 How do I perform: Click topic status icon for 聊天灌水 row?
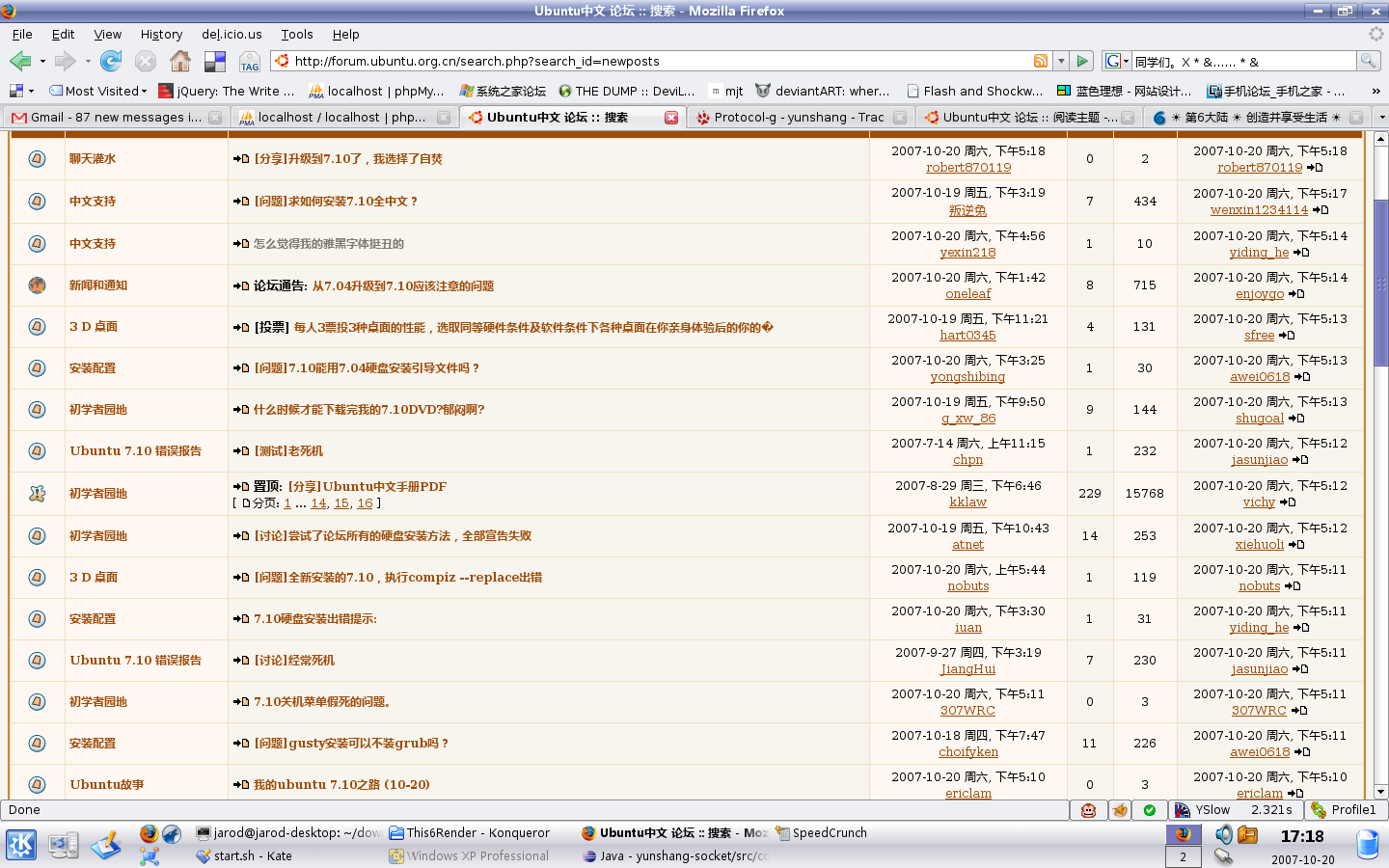[37, 158]
